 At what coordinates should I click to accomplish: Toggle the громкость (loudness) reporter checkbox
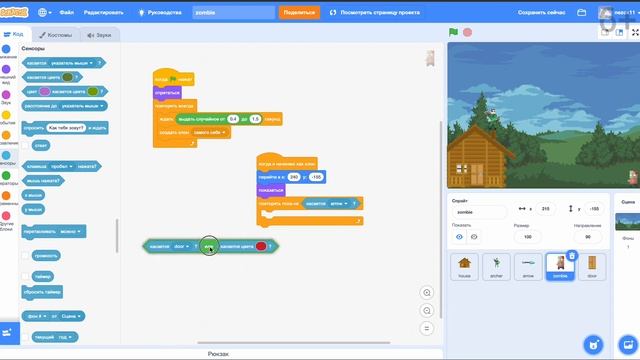(x=25, y=256)
